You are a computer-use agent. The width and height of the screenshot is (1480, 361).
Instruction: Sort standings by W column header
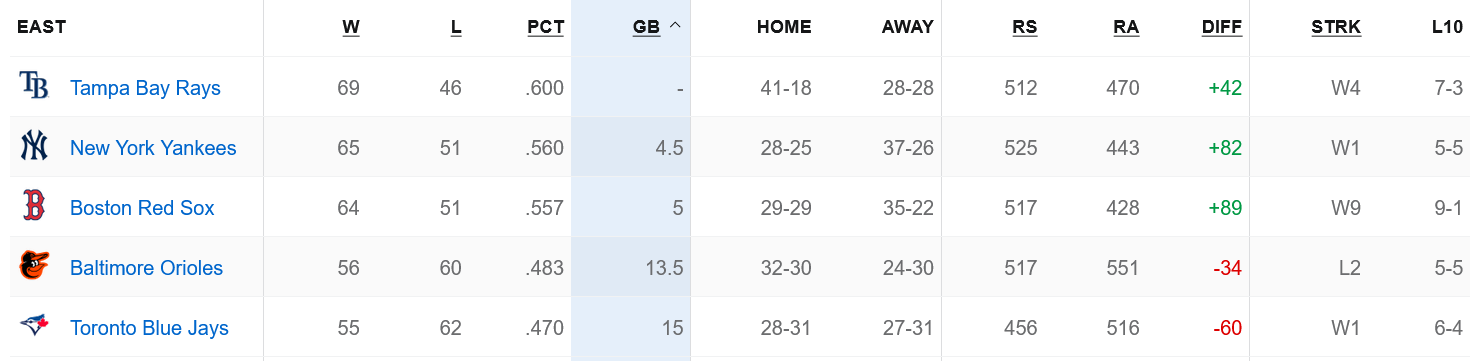(x=351, y=28)
